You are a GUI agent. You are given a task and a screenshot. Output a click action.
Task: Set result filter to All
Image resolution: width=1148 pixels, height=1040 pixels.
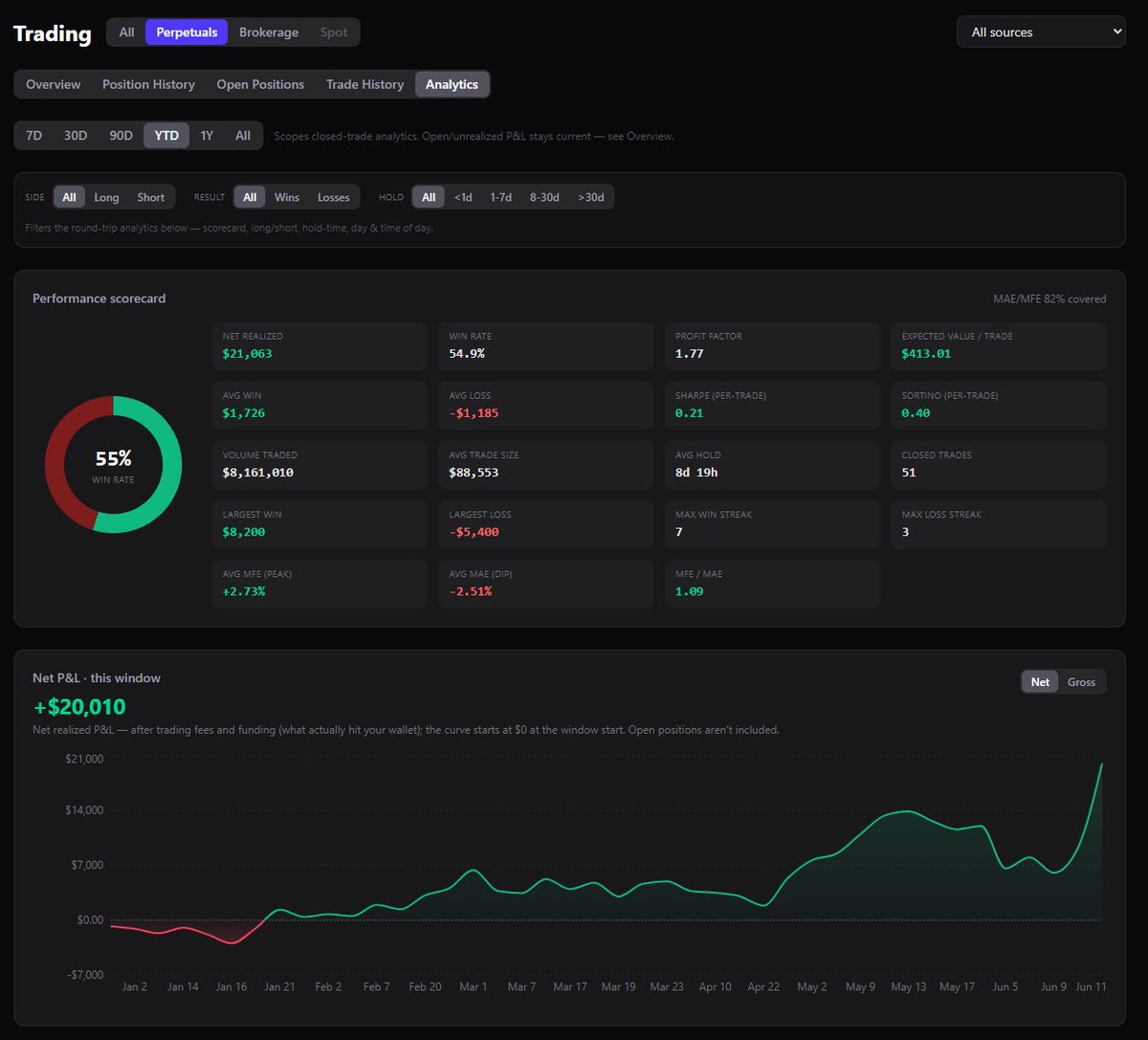point(250,197)
